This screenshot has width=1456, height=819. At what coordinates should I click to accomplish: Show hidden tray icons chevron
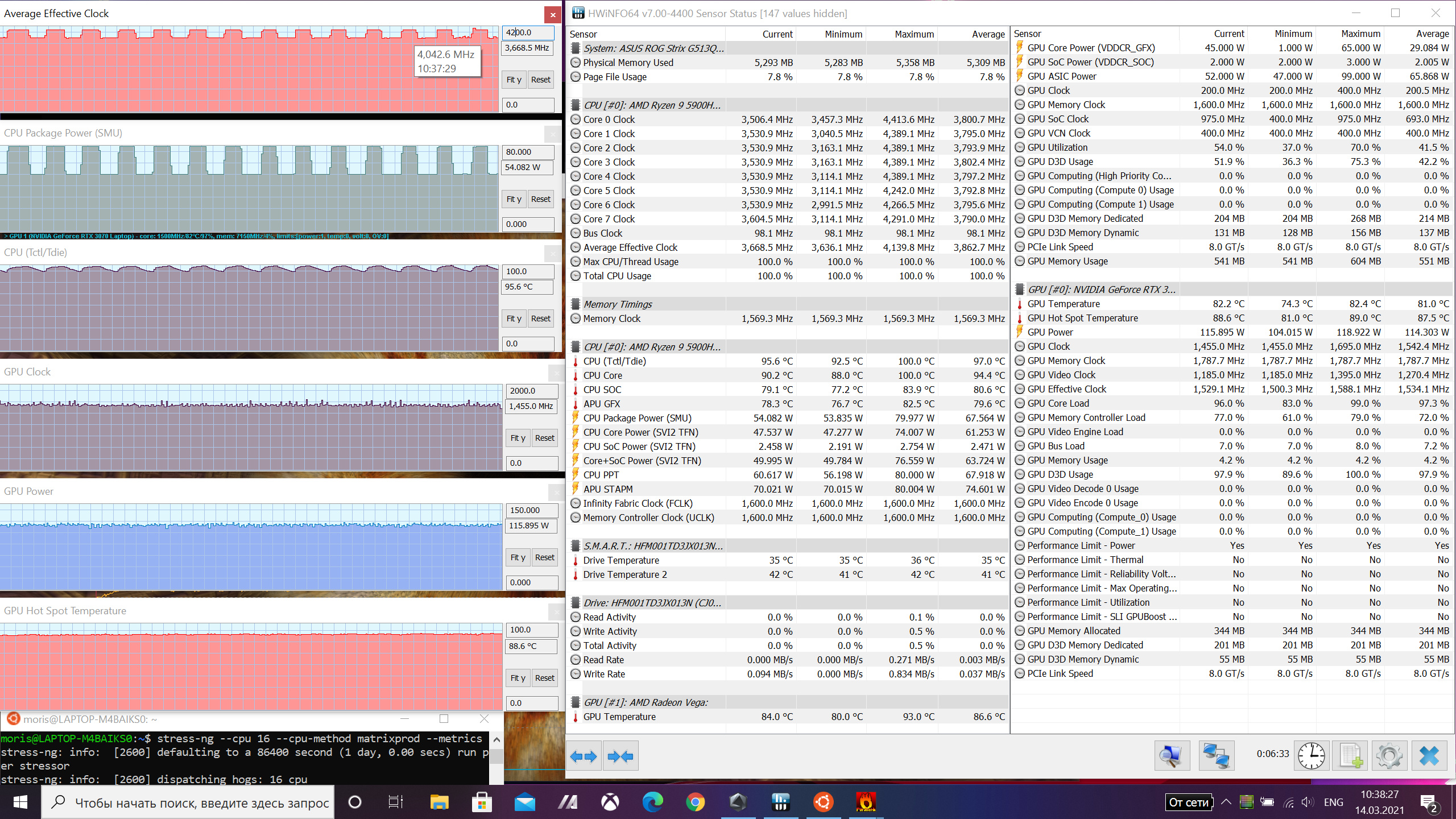click(1226, 803)
